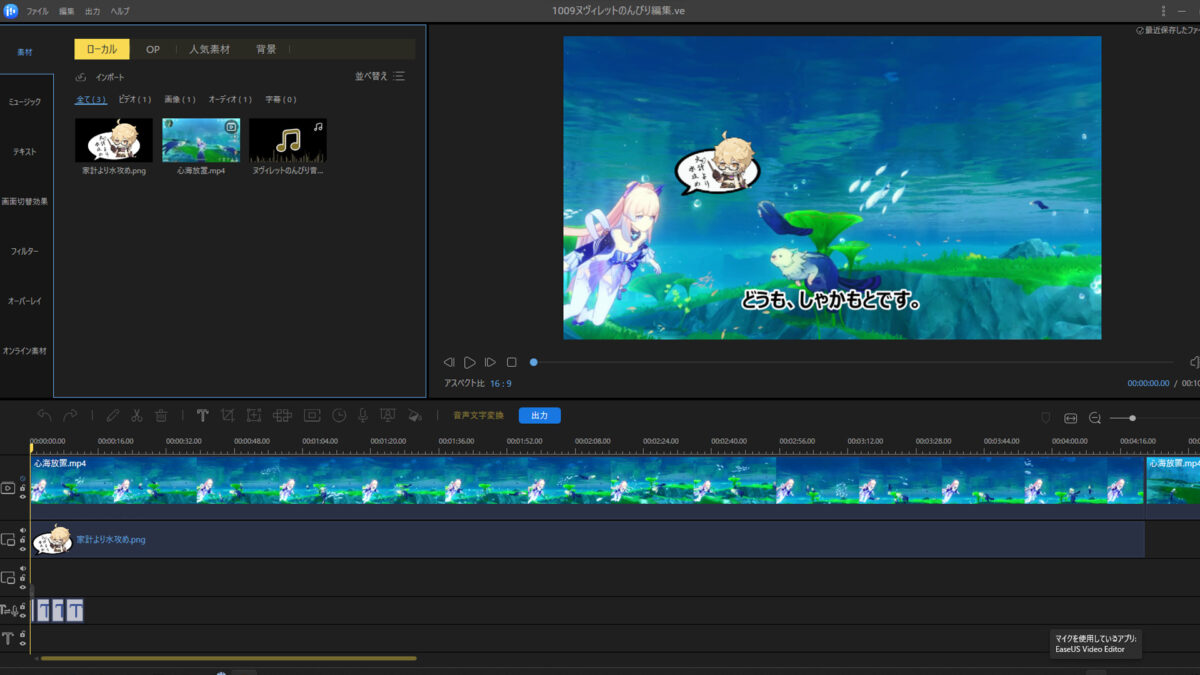The width and height of the screenshot is (1200, 675).
Task: Open the ミュージック sidebar section
Action: (25, 102)
